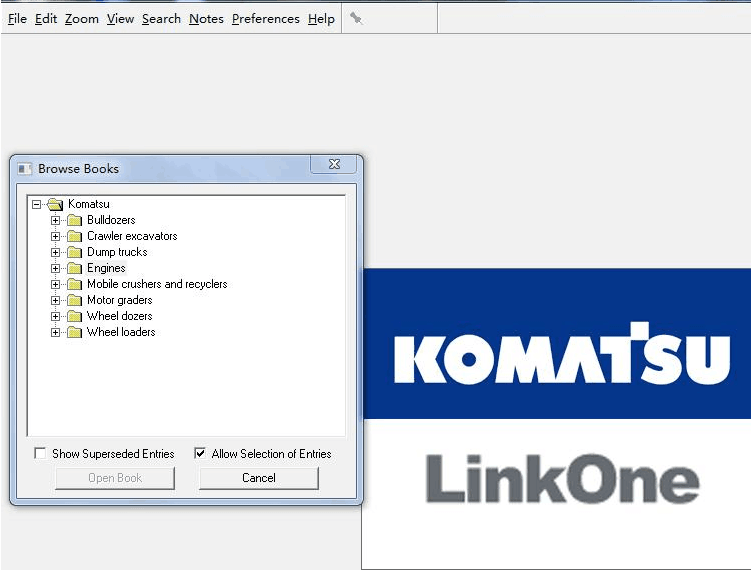Expand Mobile crushers and recyclers node
The height and width of the screenshot is (570, 756).
(x=55, y=284)
